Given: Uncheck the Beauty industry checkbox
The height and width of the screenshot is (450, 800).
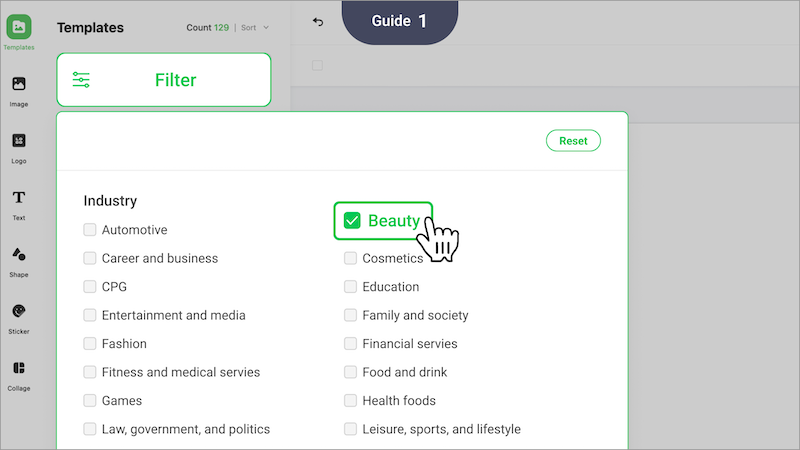Looking at the screenshot, I should 352,221.
